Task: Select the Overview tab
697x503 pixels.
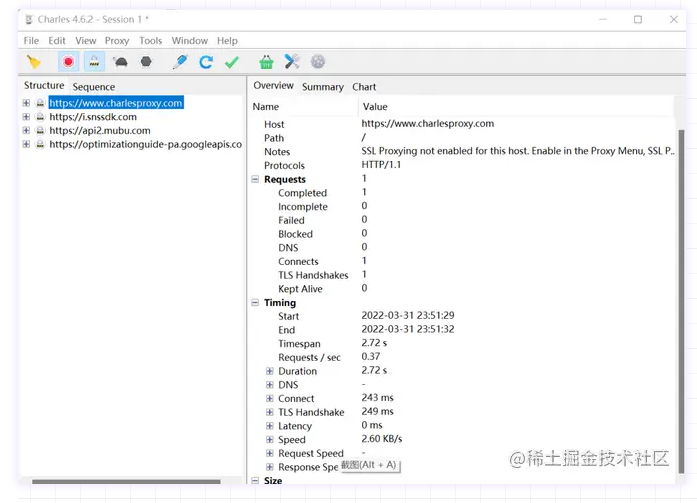Action: click(273, 85)
